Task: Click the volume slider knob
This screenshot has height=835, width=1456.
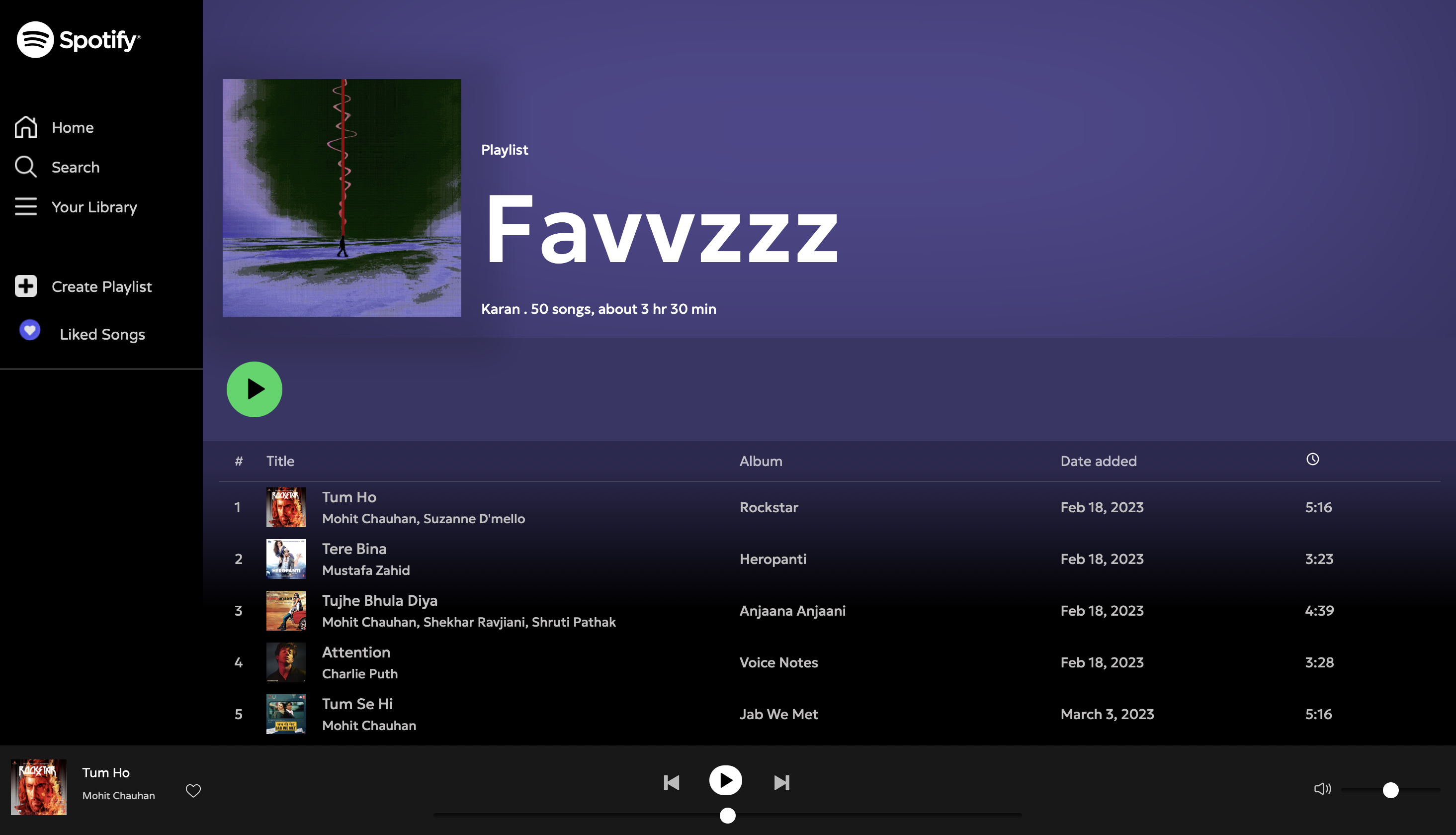Action: pyautogui.click(x=1391, y=790)
